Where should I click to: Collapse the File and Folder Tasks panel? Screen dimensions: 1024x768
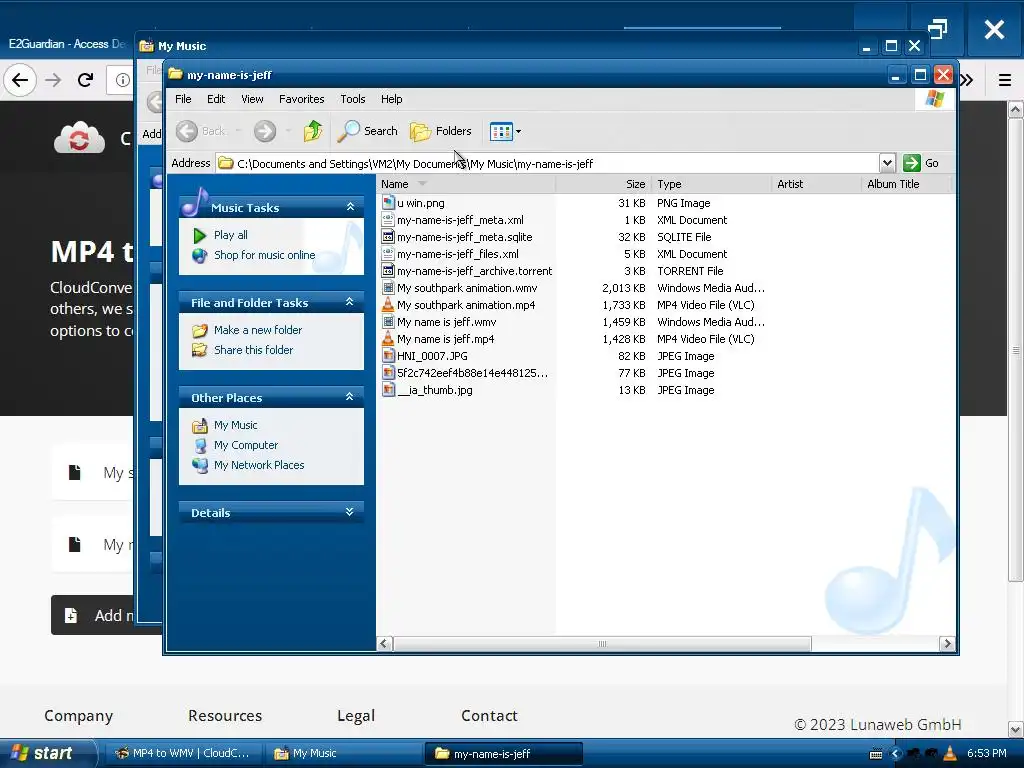click(350, 302)
